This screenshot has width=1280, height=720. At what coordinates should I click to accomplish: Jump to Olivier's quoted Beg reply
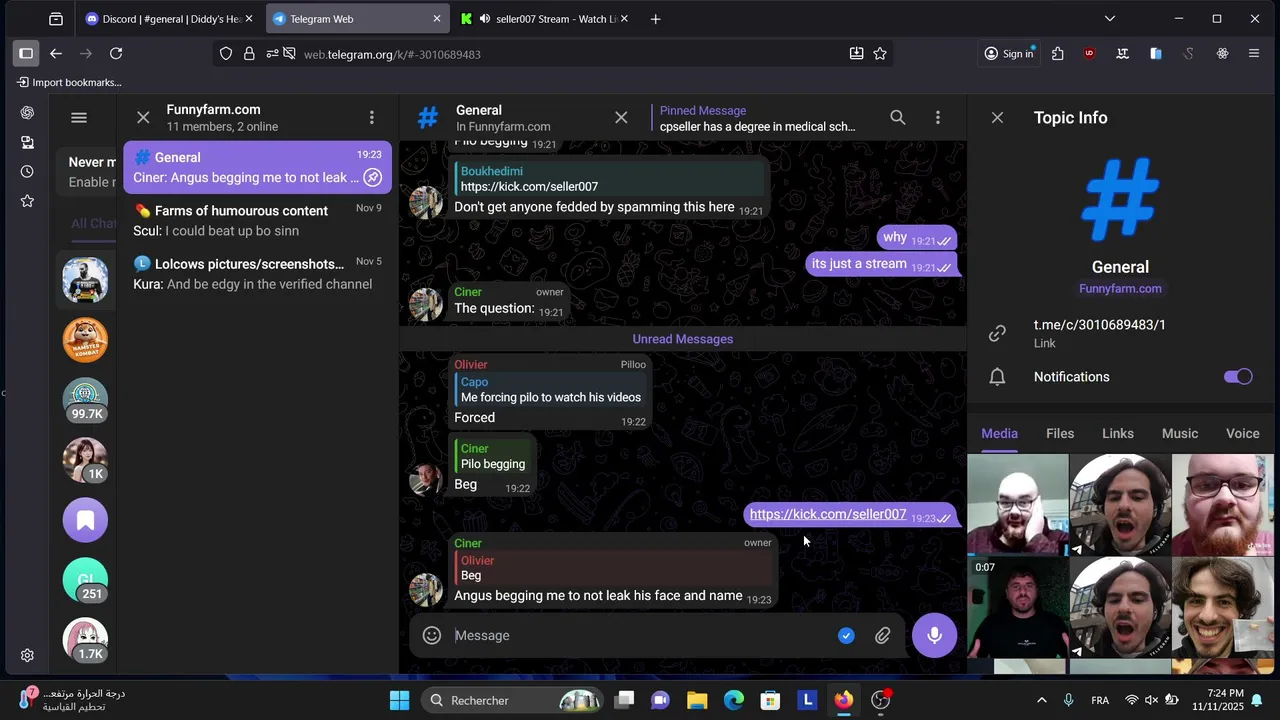(x=615, y=568)
